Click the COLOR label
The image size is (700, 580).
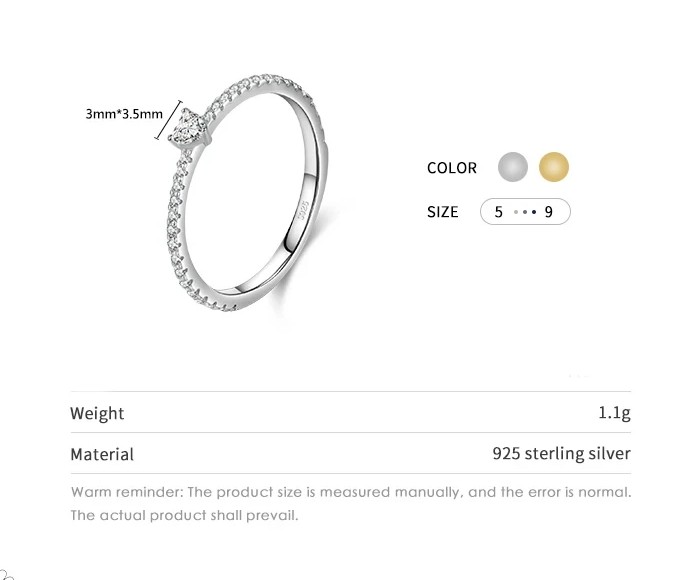point(452,168)
